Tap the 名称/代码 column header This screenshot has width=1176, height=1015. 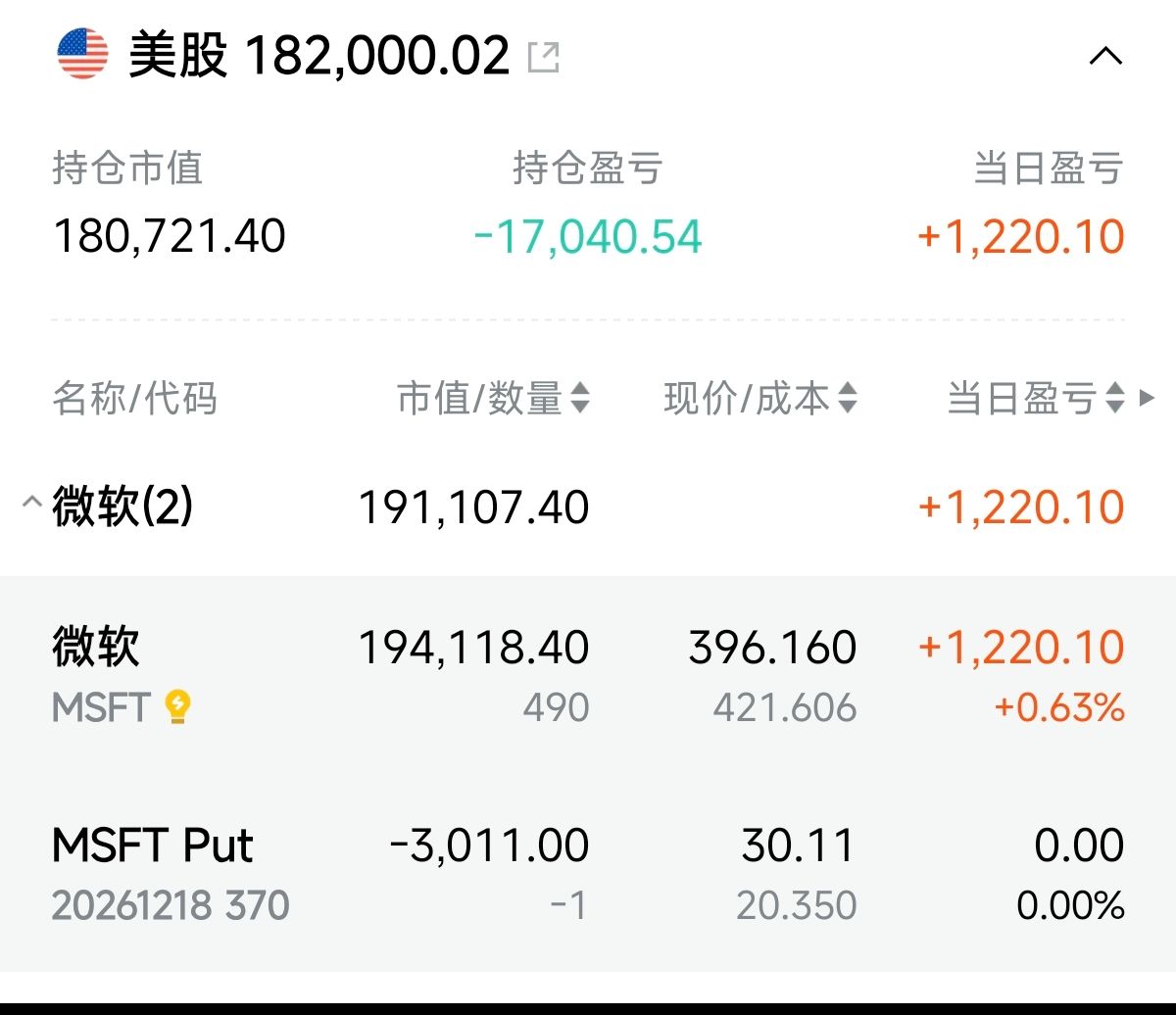[134, 400]
